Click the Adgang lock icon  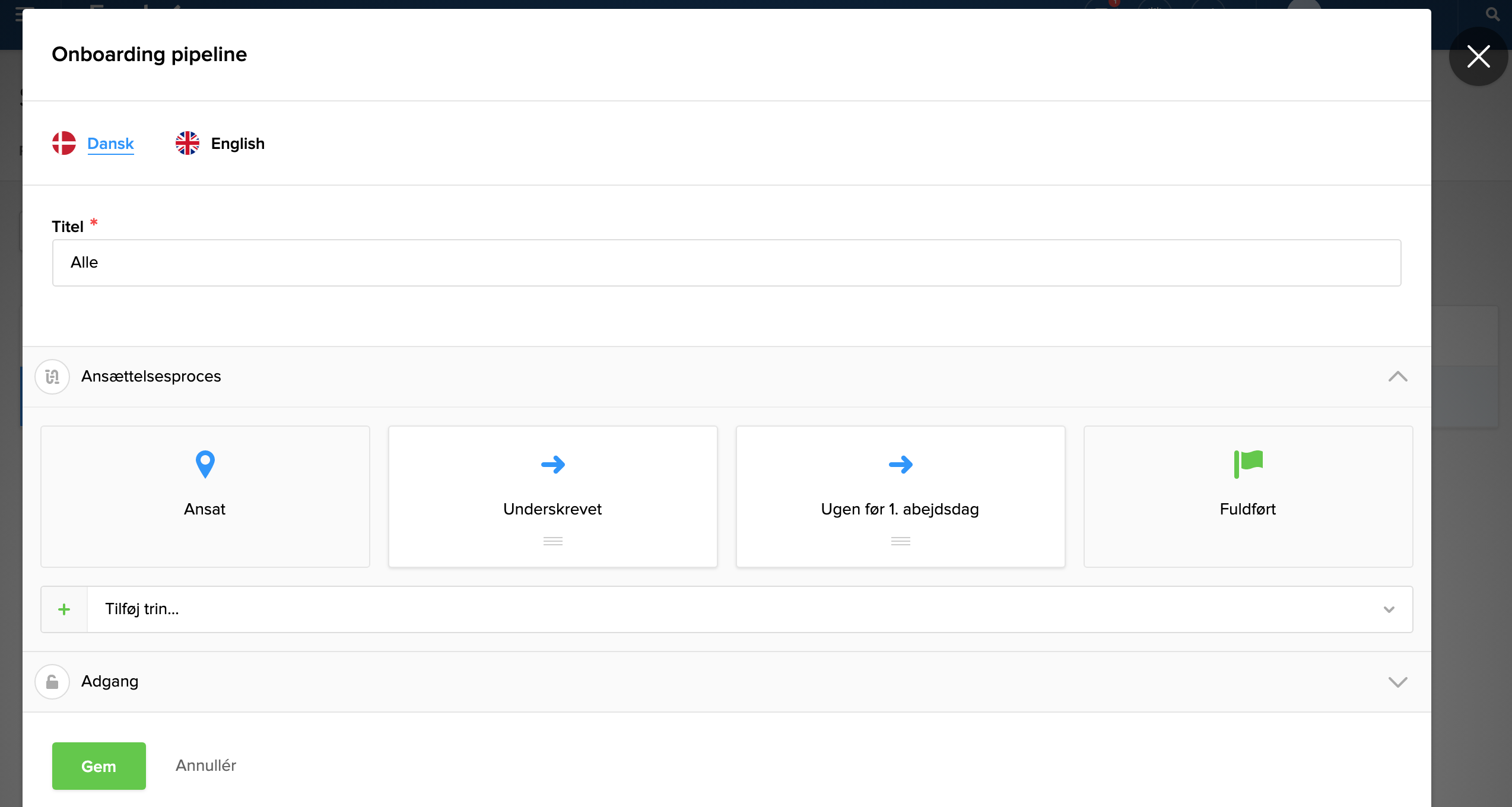pos(52,682)
